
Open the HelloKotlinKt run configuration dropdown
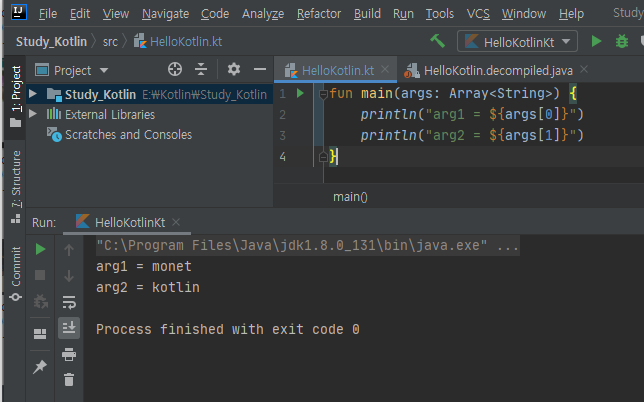[x=518, y=41]
